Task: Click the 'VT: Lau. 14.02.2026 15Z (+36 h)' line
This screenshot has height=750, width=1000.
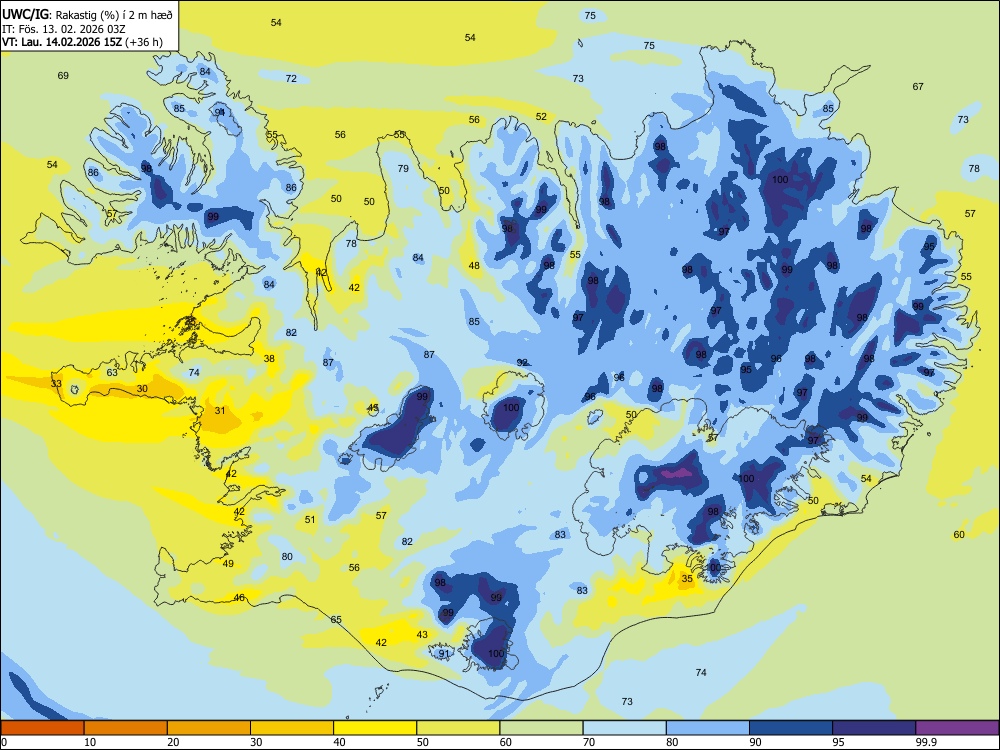Action: pyautogui.click(x=82, y=42)
